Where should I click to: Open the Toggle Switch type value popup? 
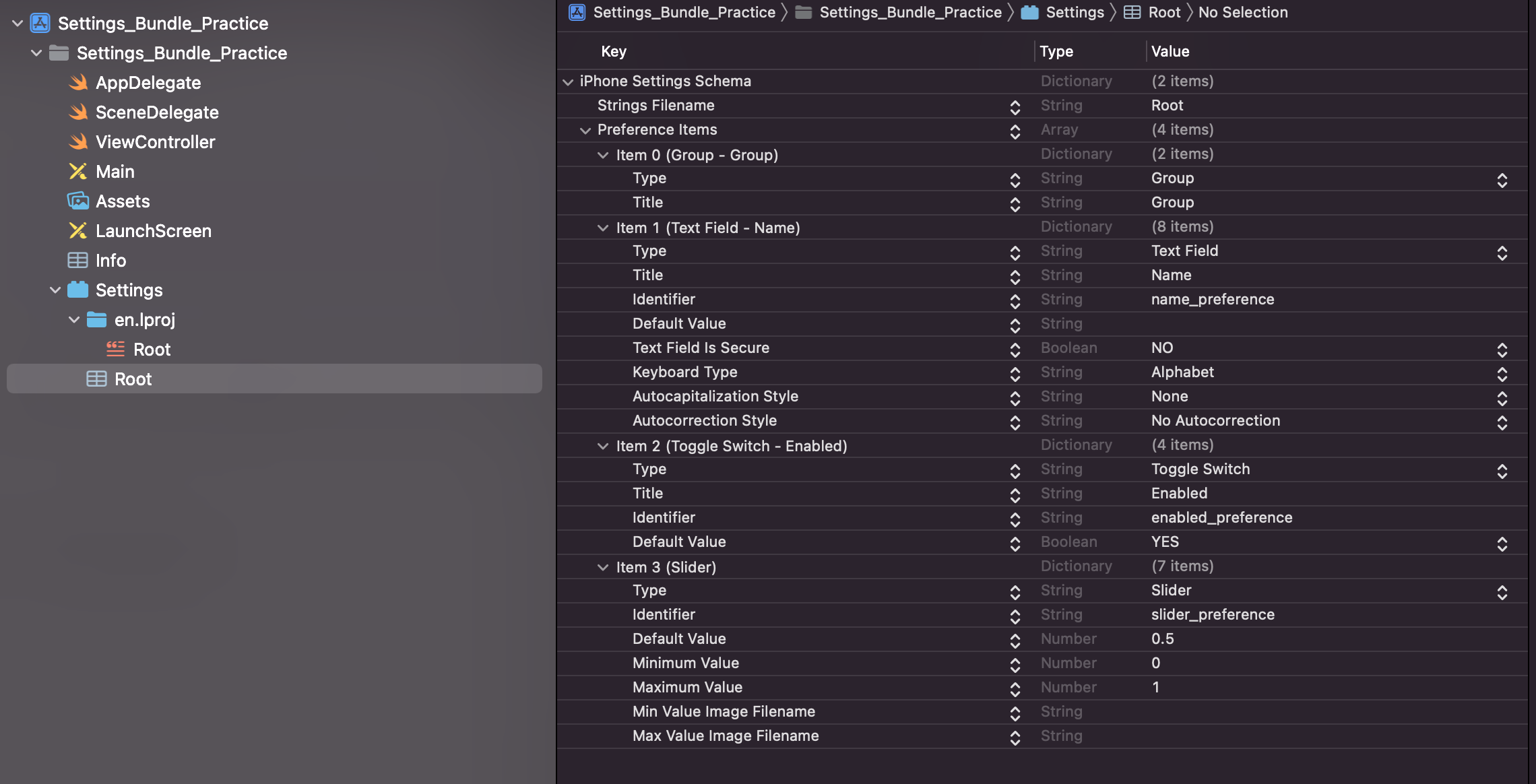[1502, 471]
